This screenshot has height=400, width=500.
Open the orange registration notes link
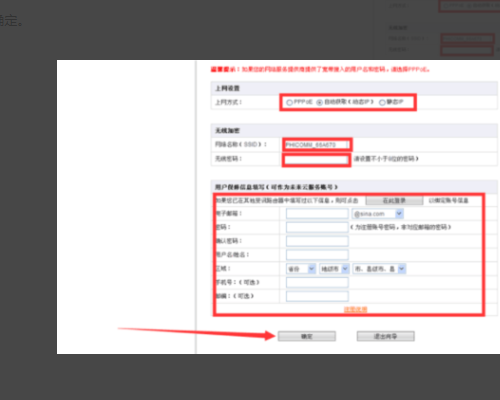(355, 309)
